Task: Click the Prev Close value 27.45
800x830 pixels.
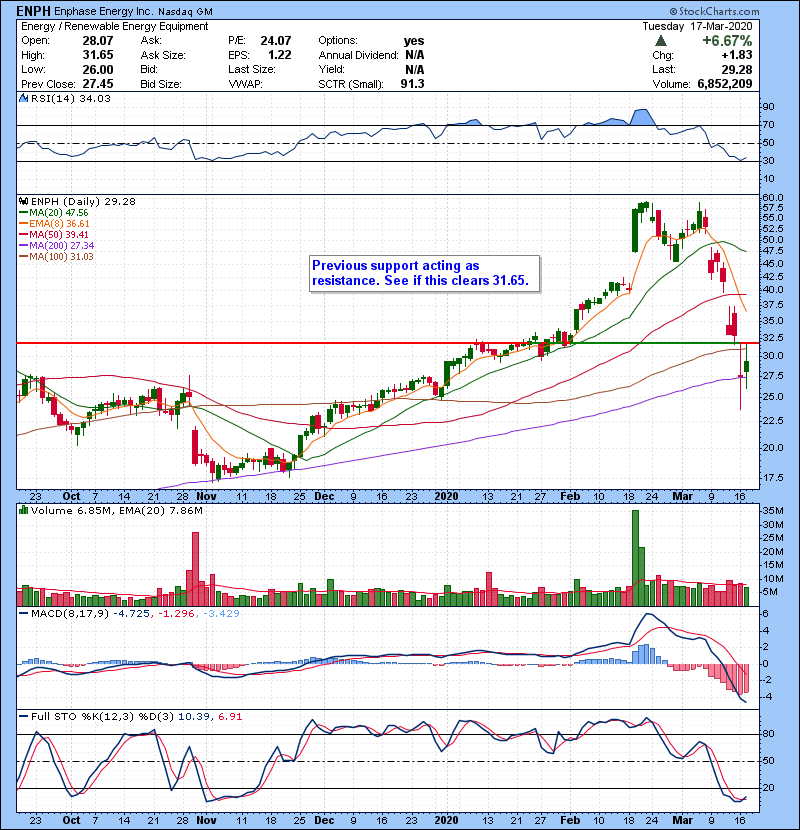Action: (98, 84)
